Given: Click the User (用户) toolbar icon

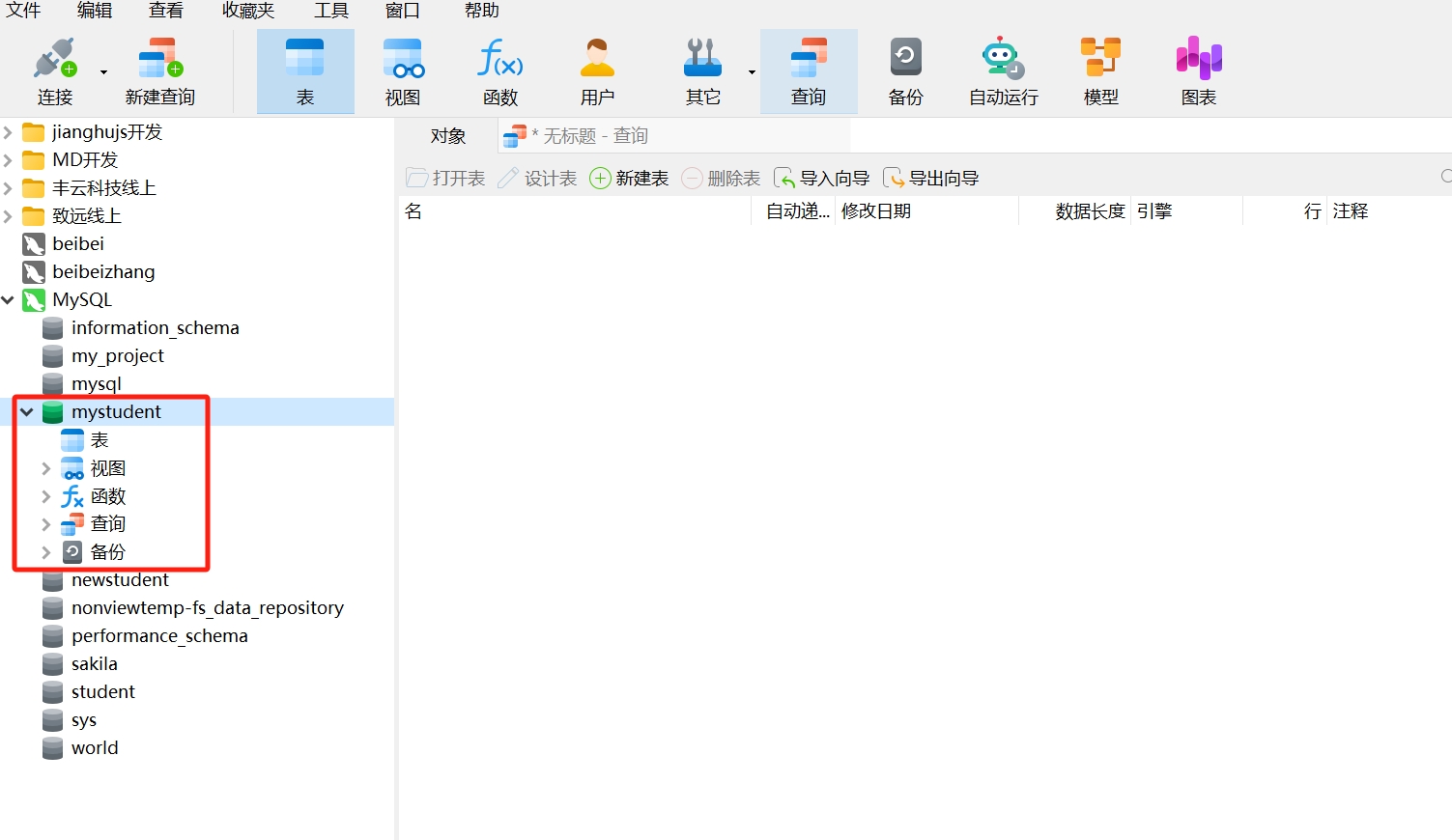Looking at the screenshot, I should pyautogui.click(x=597, y=60).
